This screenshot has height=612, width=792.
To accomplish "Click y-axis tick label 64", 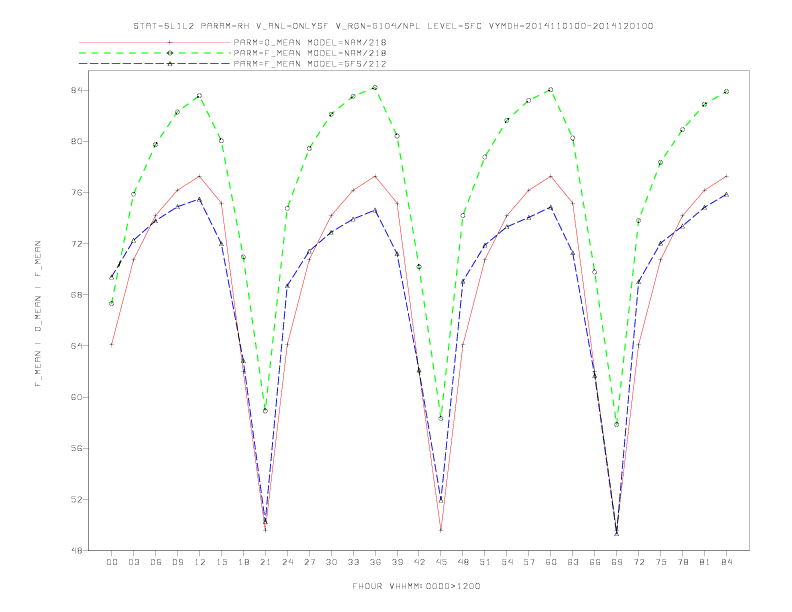I will pos(76,346).
